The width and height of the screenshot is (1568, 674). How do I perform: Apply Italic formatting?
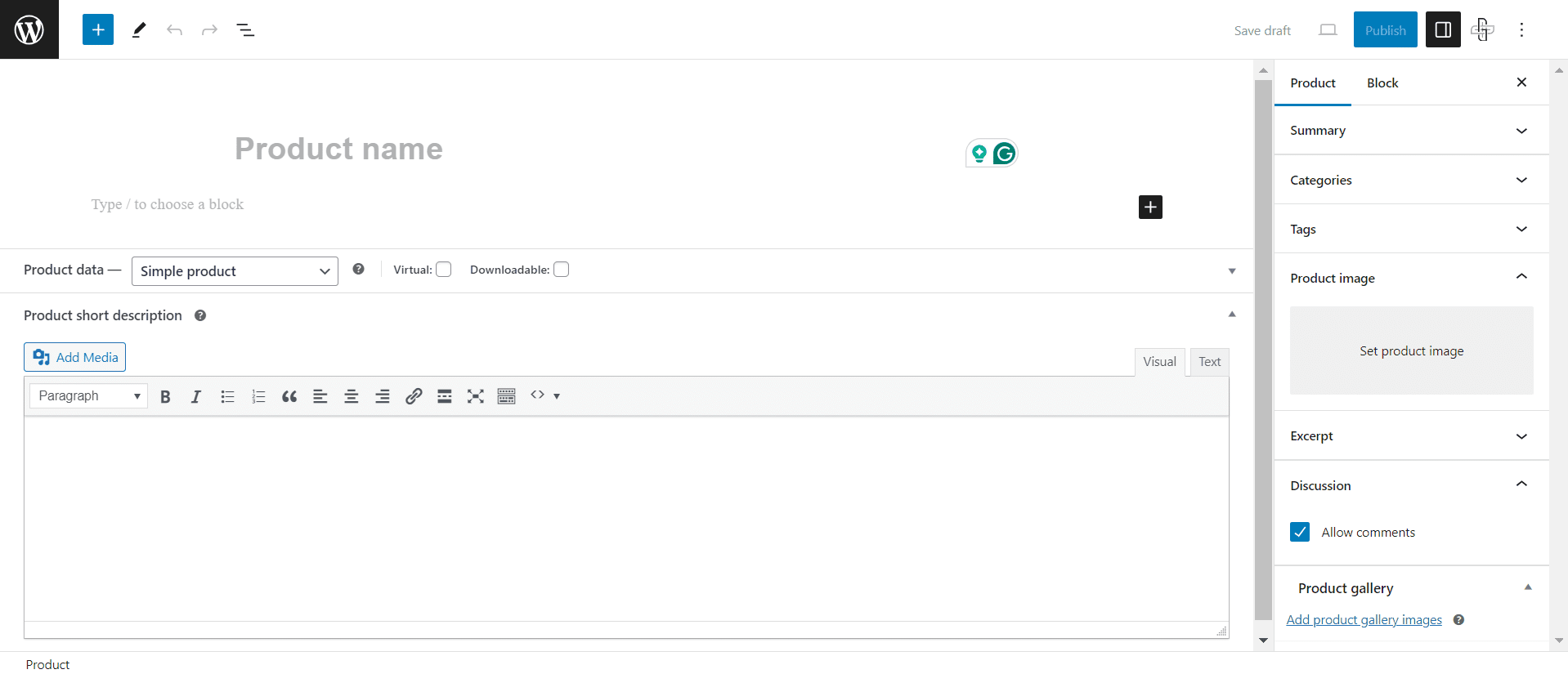(196, 396)
